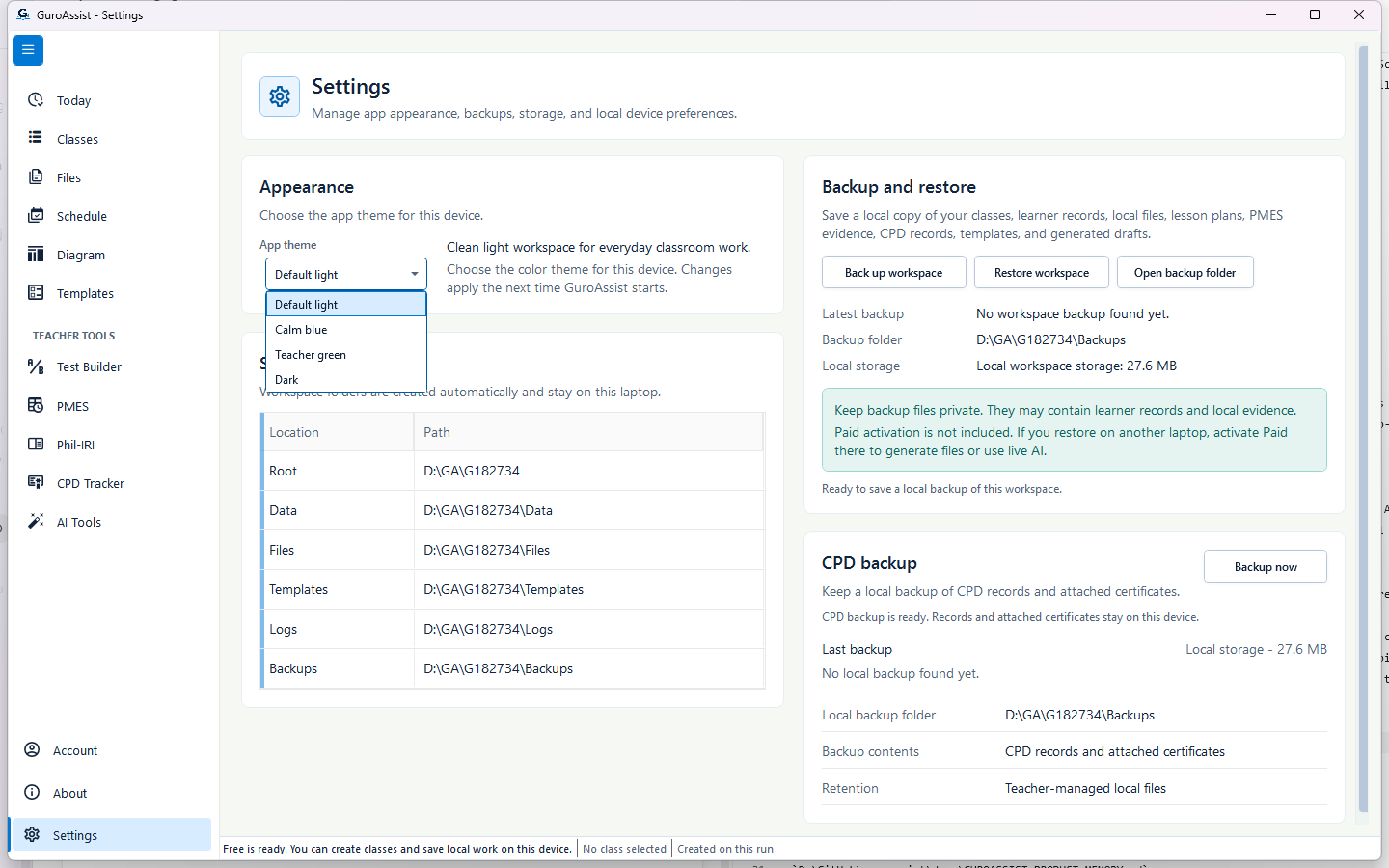Select the D:\GA\G182734\Data path cell
1389x868 pixels.
(588, 510)
